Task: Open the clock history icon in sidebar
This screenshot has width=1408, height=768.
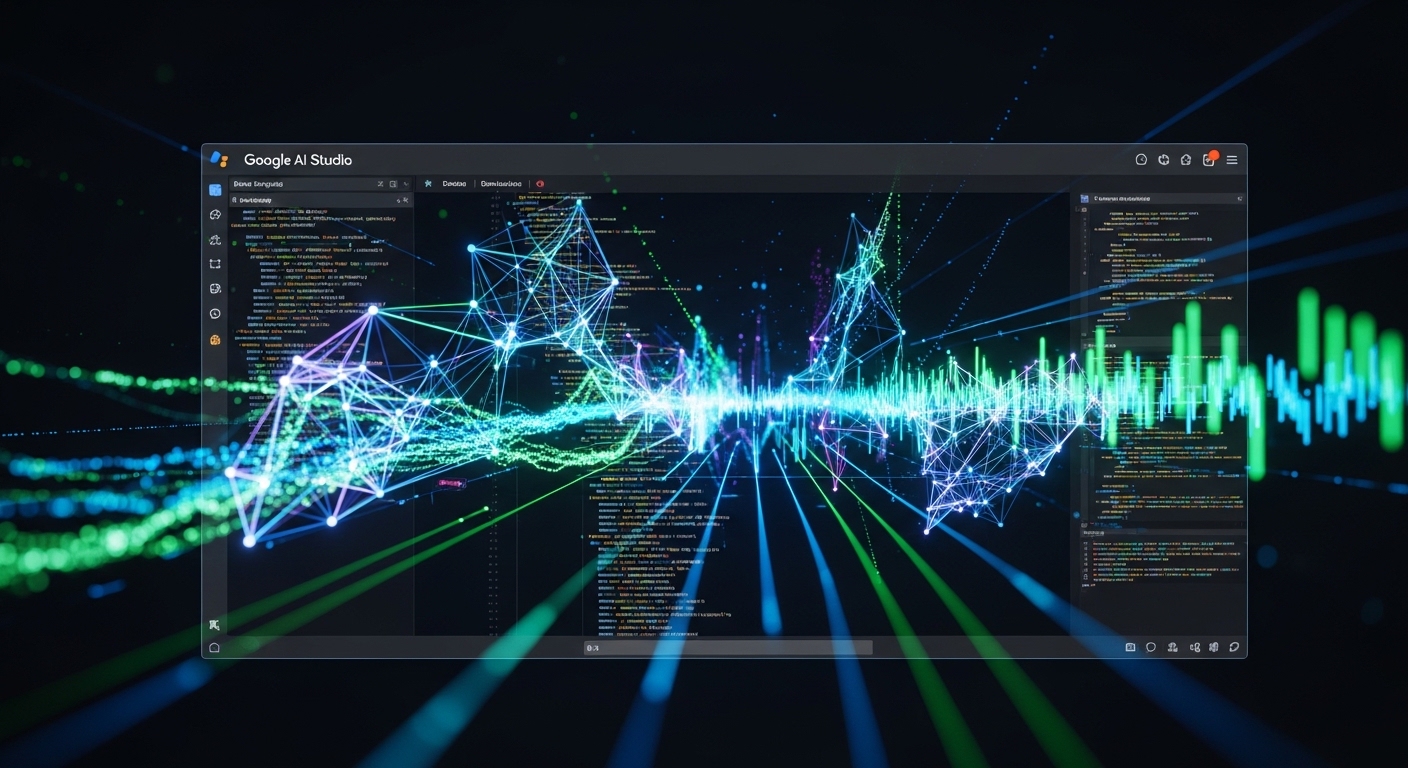Action: coord(214,313)
